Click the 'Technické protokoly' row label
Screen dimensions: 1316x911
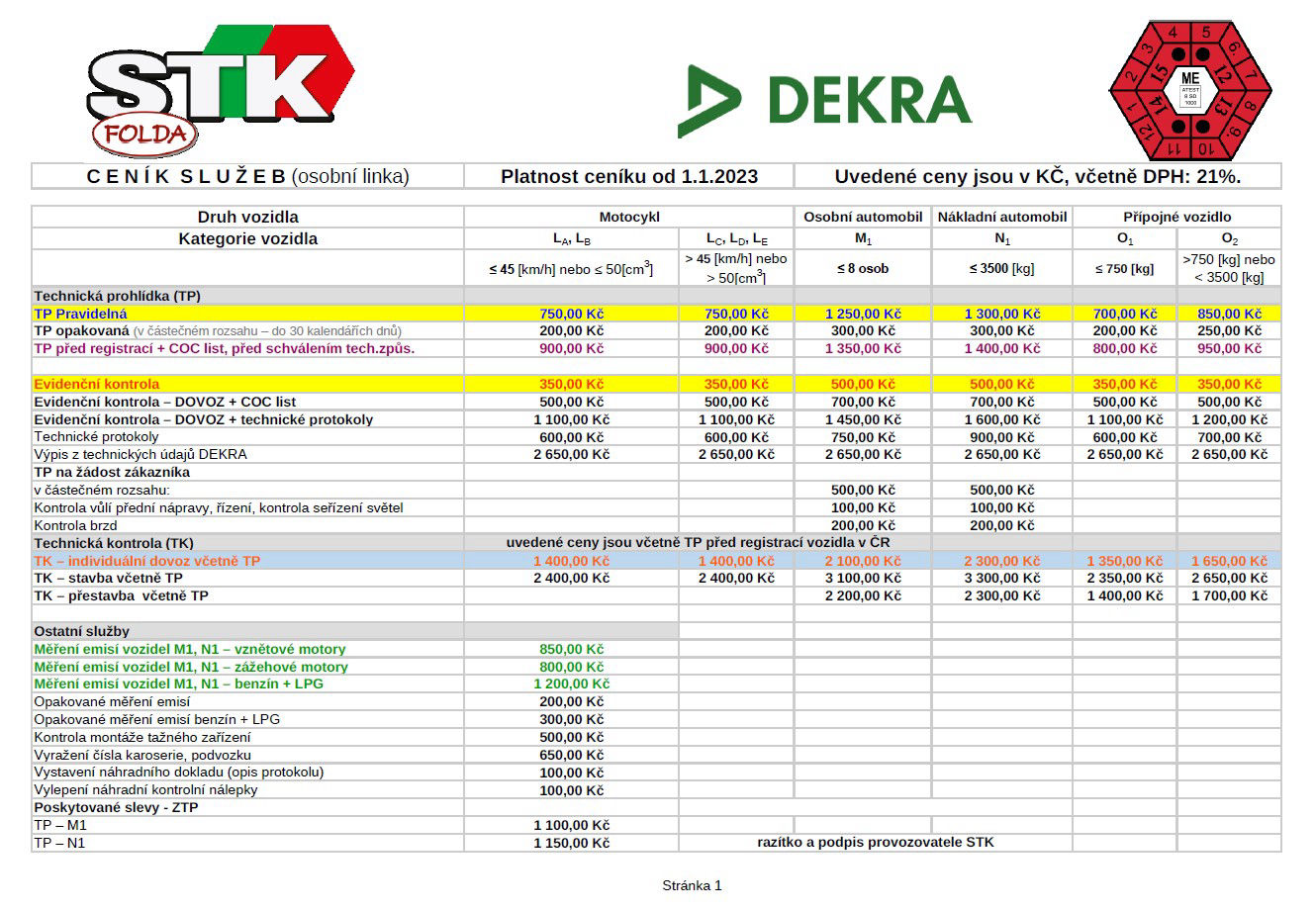96,437
